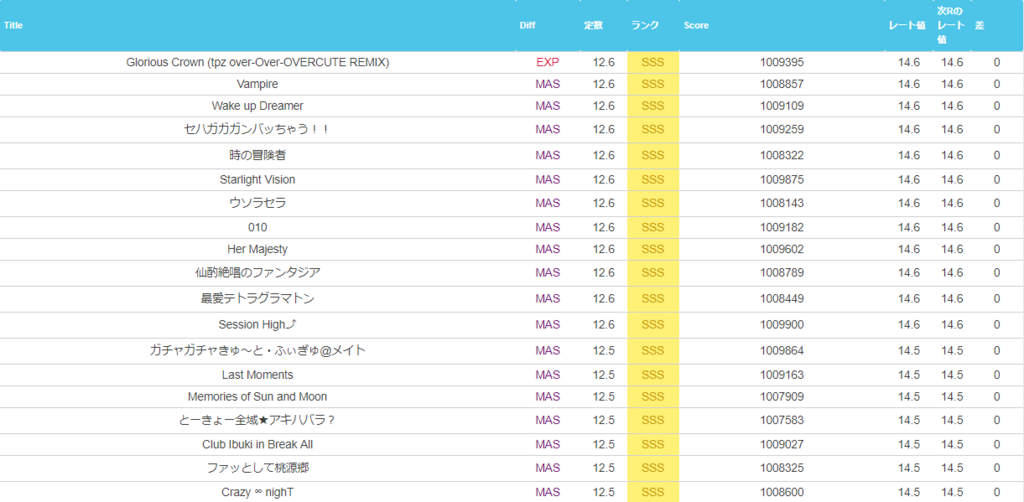The height and width of the screenshot is (502, 1024).
Task: Select the Wake up Dreamer row title
Action: coord(257,106)
